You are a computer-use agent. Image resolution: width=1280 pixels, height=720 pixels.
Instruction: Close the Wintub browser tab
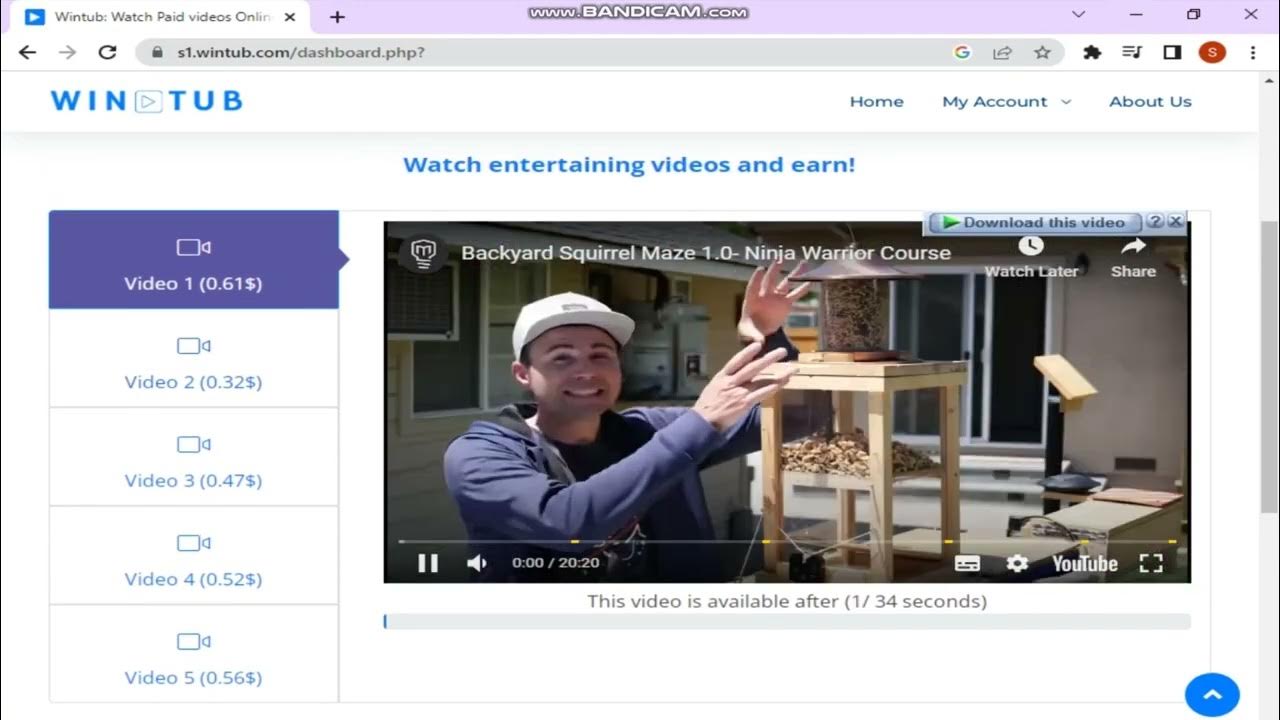290,17
